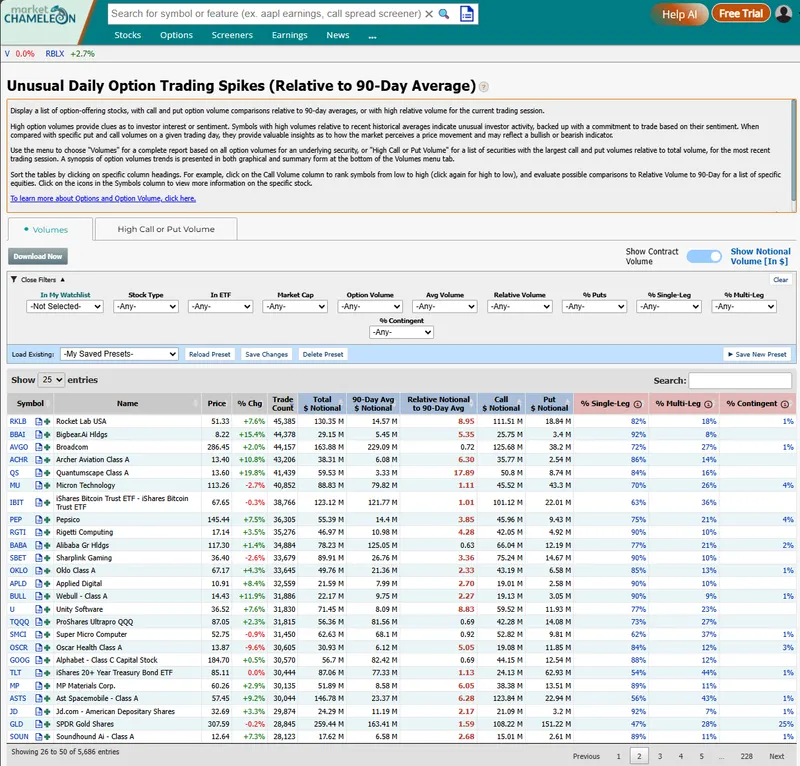Click the search magnifier icon in the top bar
Image resolution: width=800 pixels, height=766 pixels.
[443, 14]
